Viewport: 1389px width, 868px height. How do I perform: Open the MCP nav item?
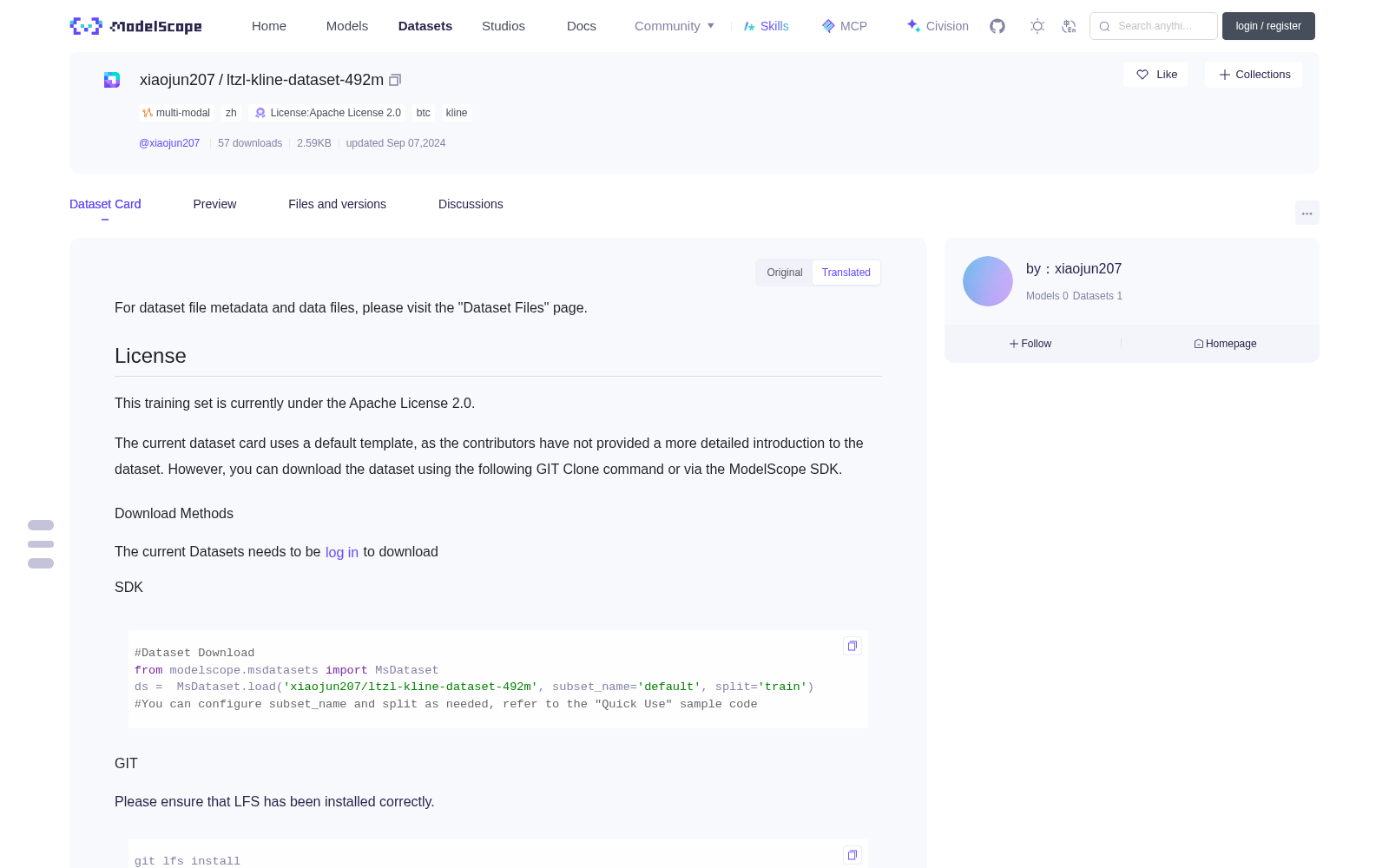point(844,26)
